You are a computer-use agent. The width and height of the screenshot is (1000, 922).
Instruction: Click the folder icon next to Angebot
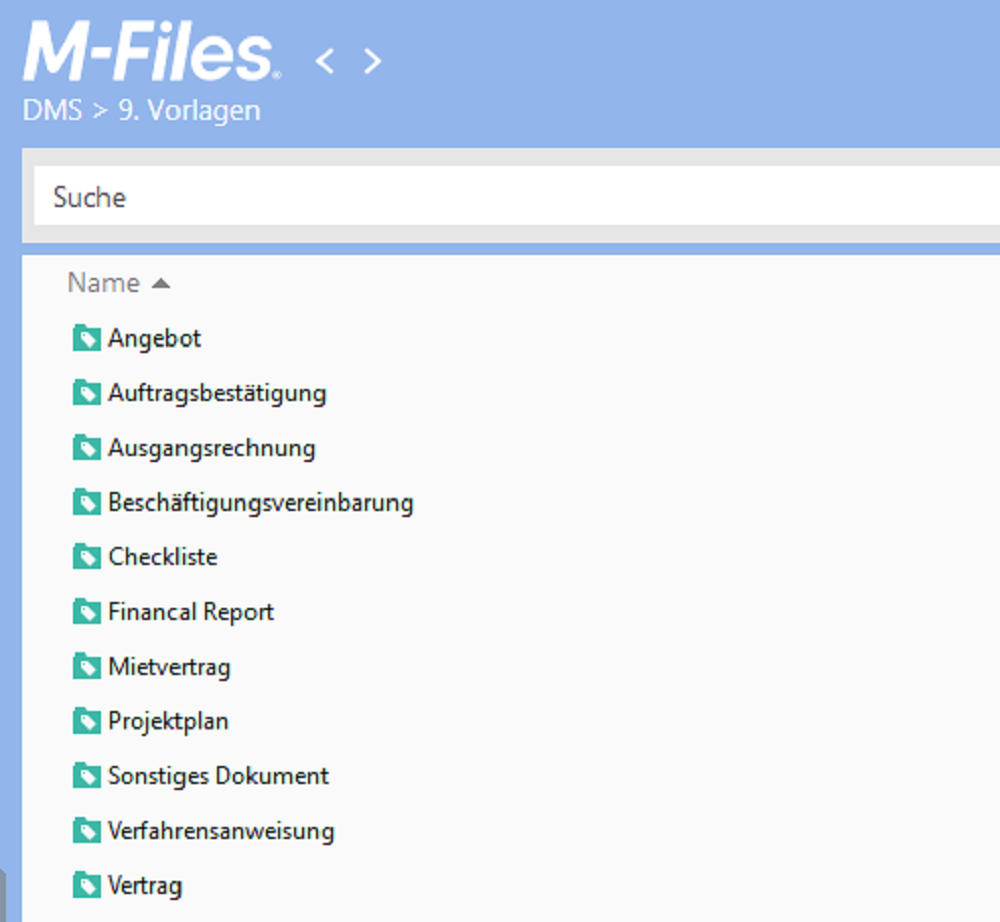87,339
